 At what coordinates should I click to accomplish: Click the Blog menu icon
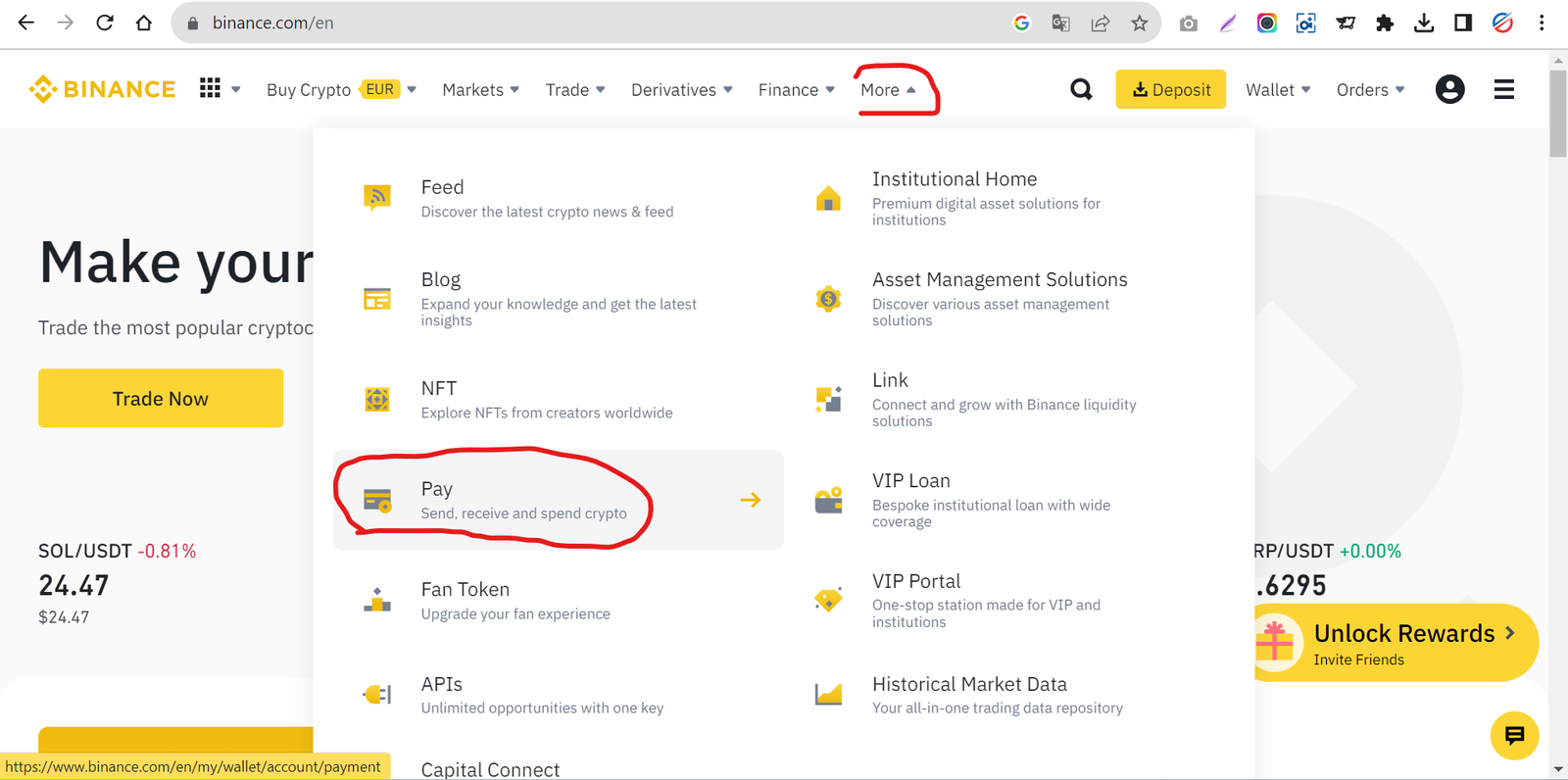[377, 298]
